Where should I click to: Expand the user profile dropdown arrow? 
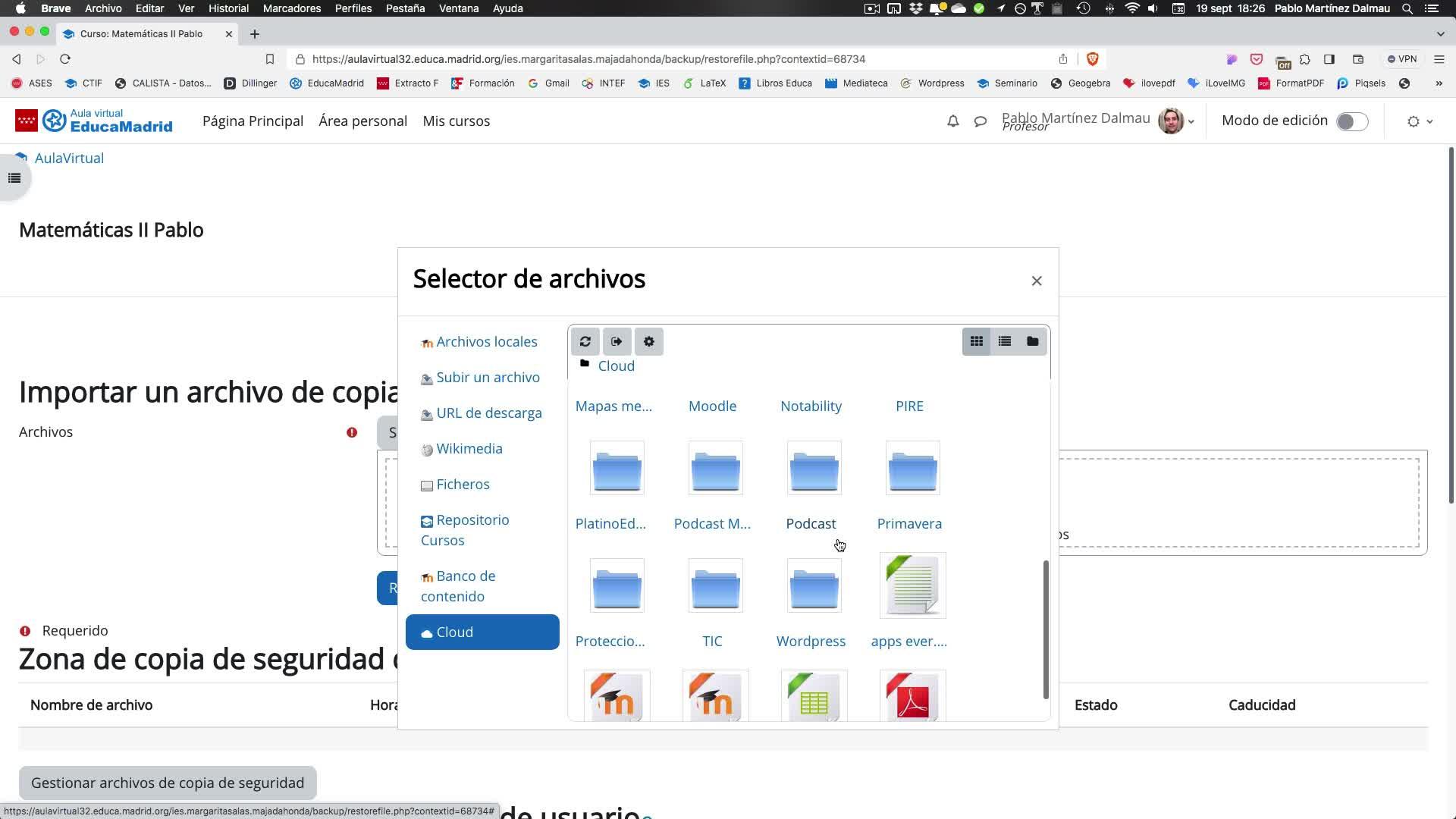pyautogui.click(x=1191, y=122)
